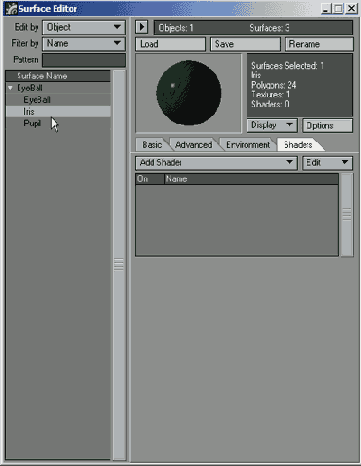The height and width of the screenshot is (466, 361).
Task: Maximize the Surface Editor window
Action: (x=338, y=8)
